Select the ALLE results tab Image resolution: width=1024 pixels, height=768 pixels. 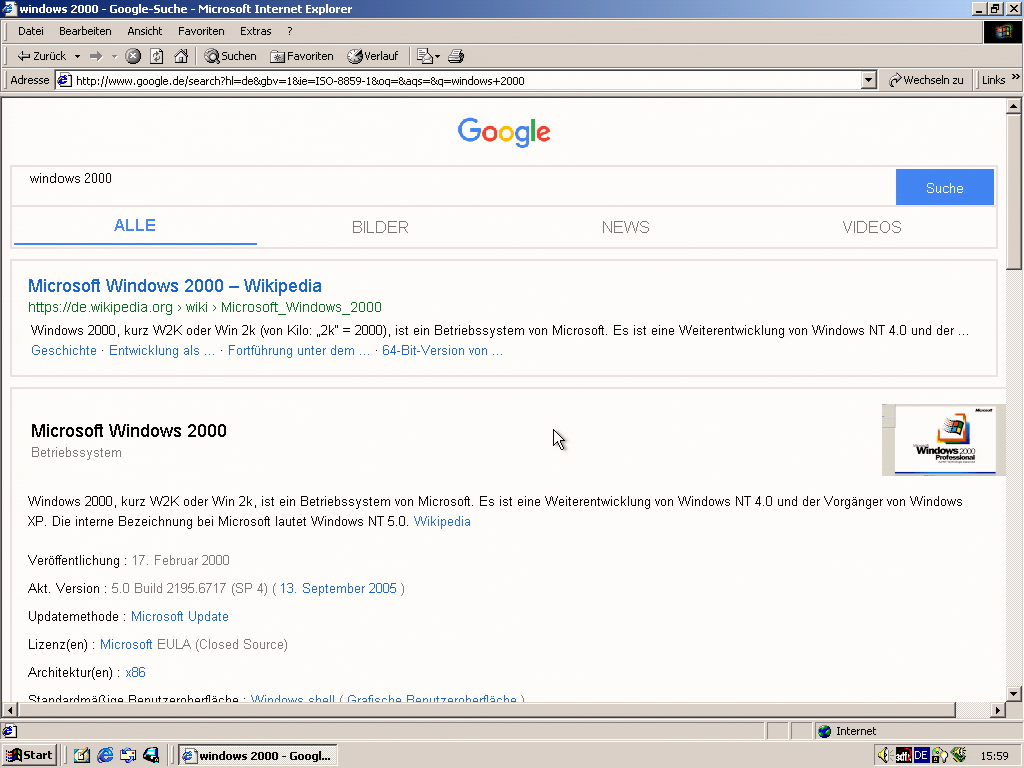(x=135, y=226)
